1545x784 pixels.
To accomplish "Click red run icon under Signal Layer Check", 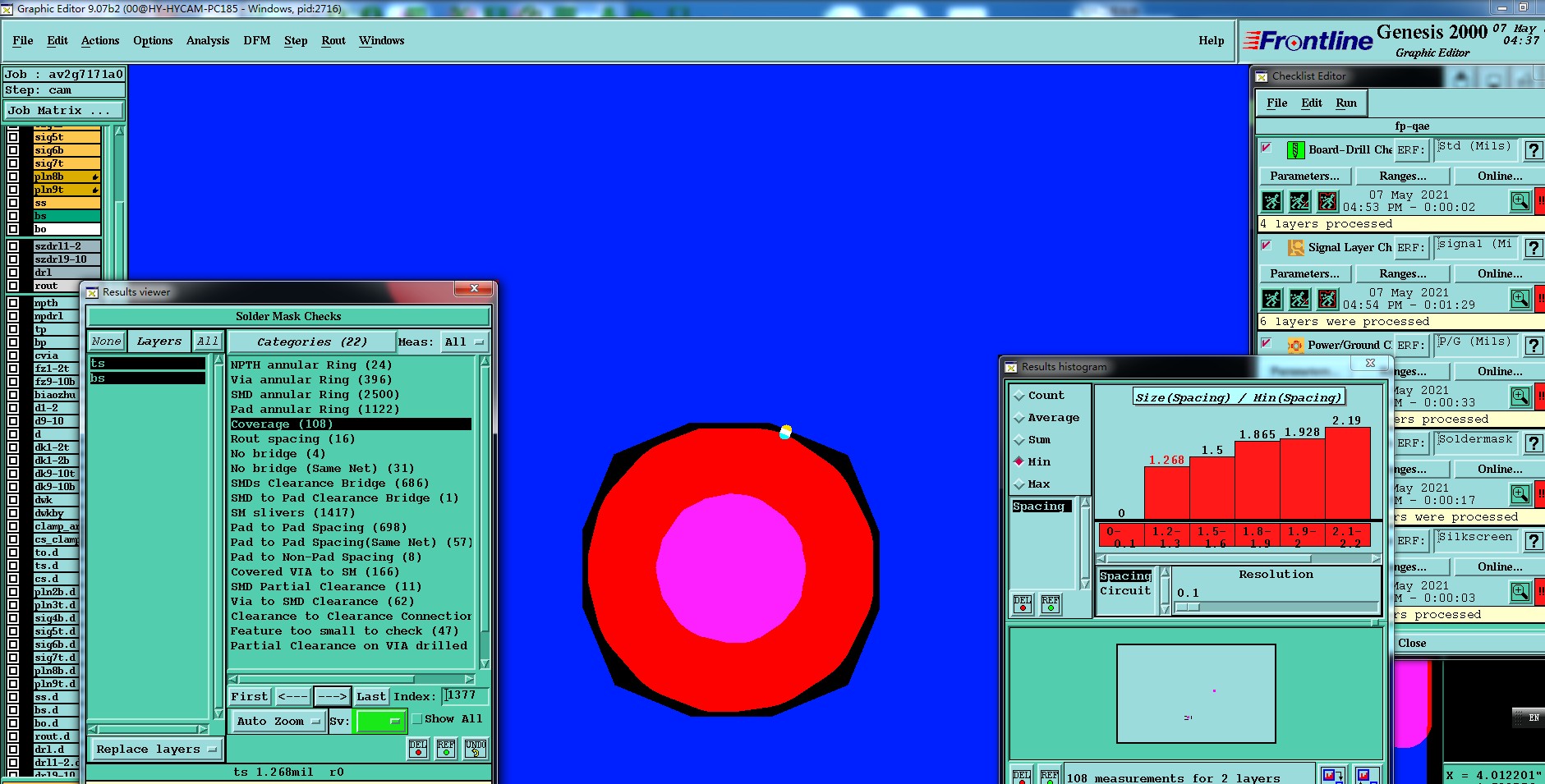I will (1327, 299).
